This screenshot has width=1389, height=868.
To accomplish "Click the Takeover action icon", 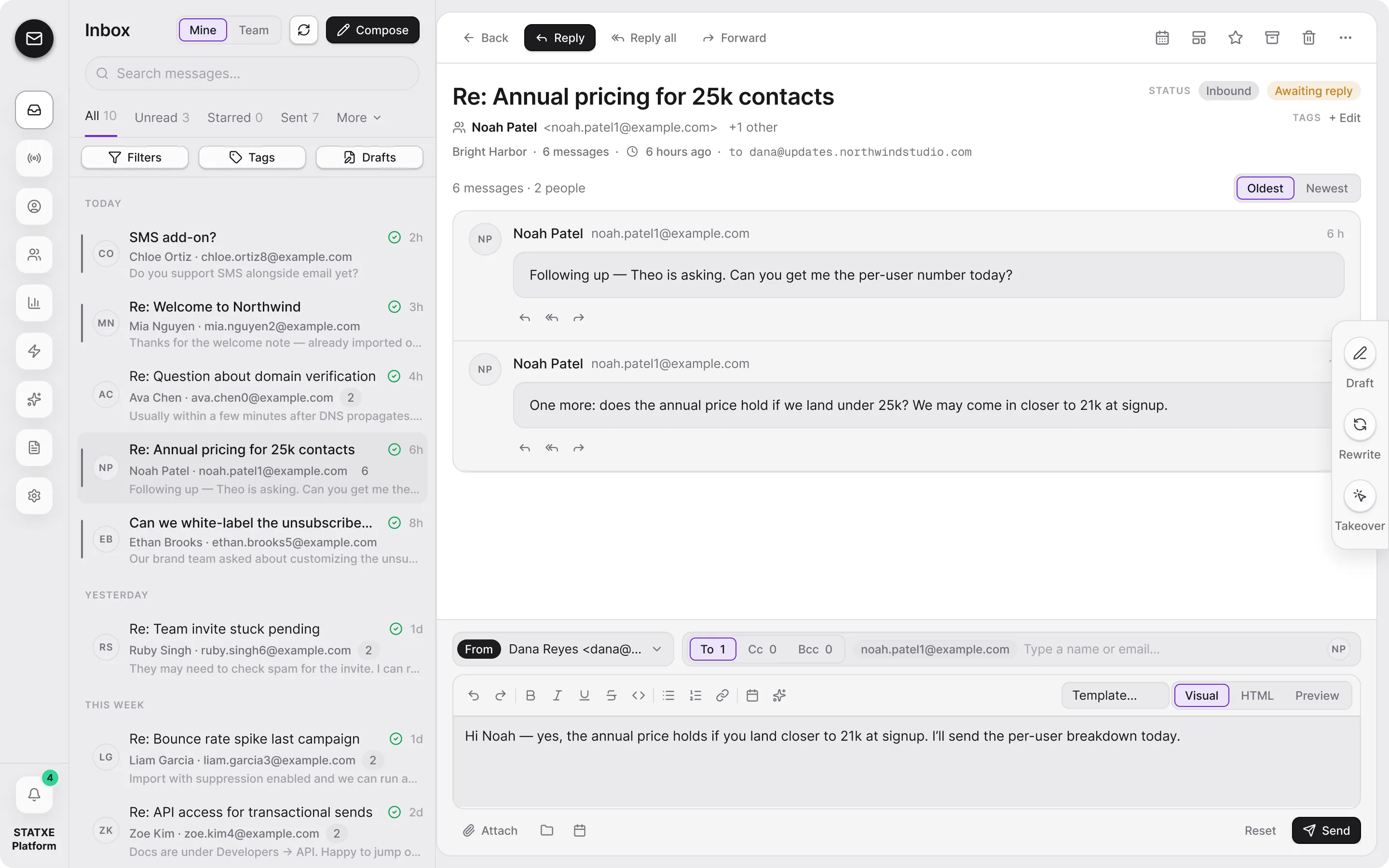I will click(x=1360, y=495).
